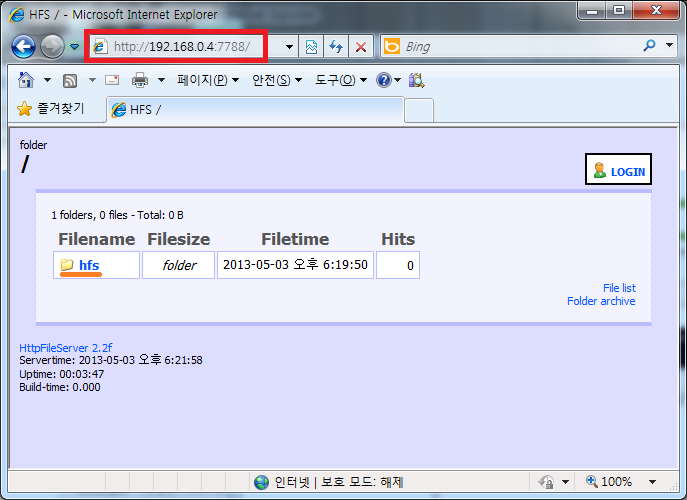Open a new blank tab
687x500 pixels.
point(419,110)
